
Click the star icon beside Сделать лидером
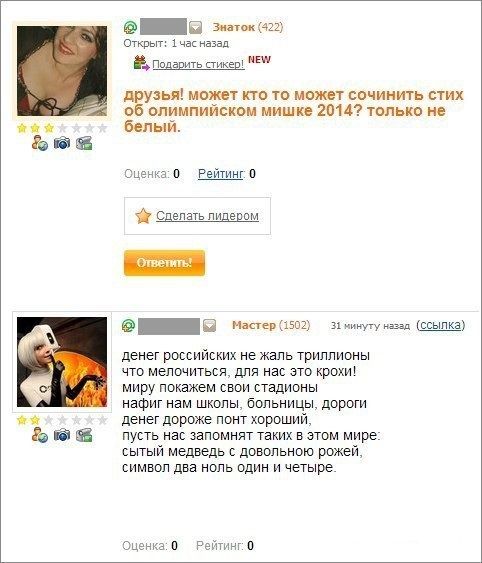coord(143,216)
